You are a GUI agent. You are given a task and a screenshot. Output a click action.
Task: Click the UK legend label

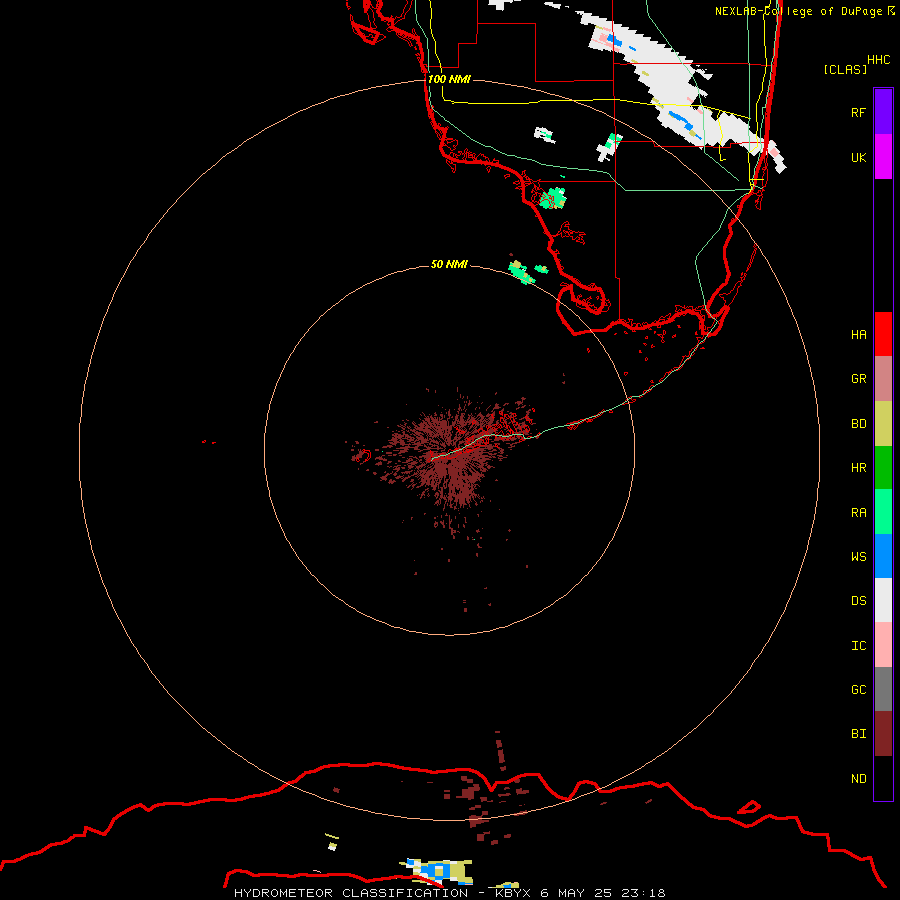(858, 157)
